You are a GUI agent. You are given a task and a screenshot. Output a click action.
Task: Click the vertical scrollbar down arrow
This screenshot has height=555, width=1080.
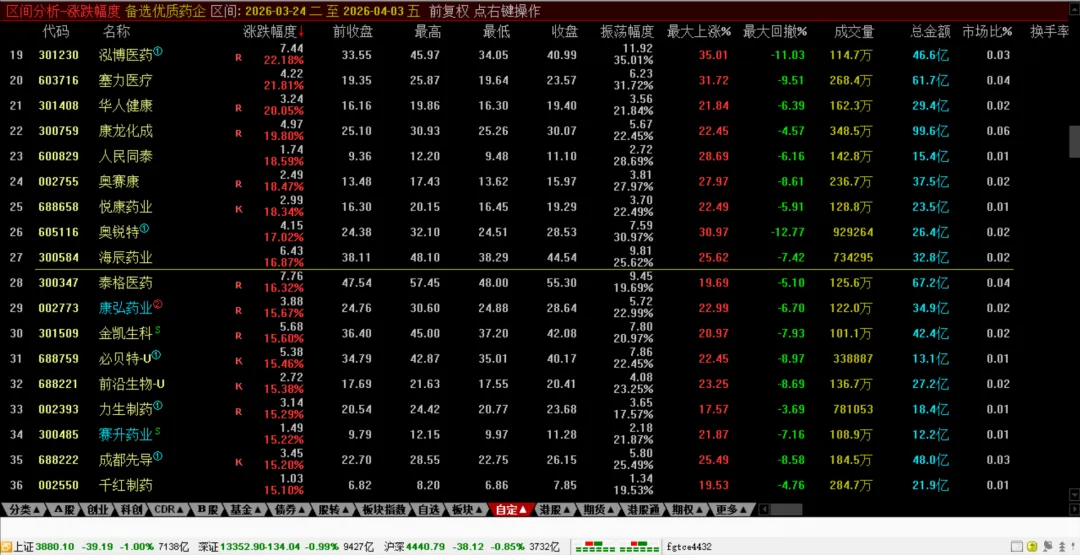click(x=1073, y=494)
